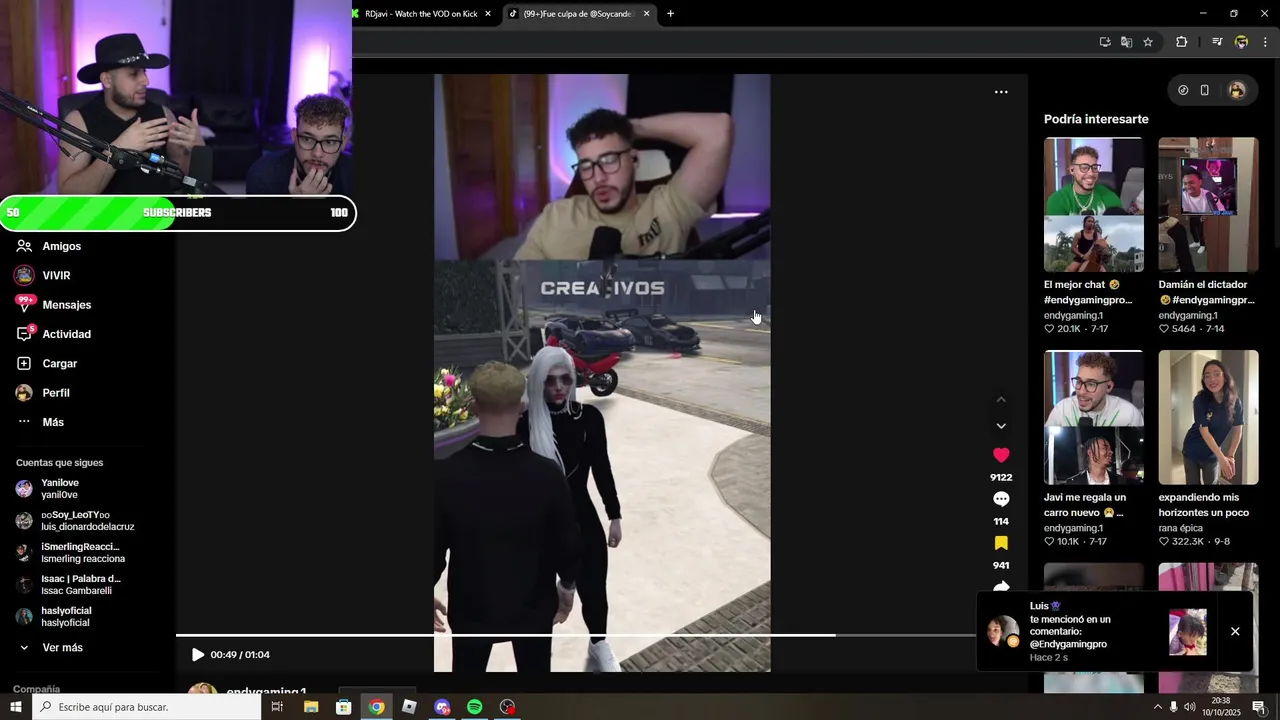Open File Explorer from taskbar
The height and width of the screenshot is (720, 1280).
click(311, 707)
